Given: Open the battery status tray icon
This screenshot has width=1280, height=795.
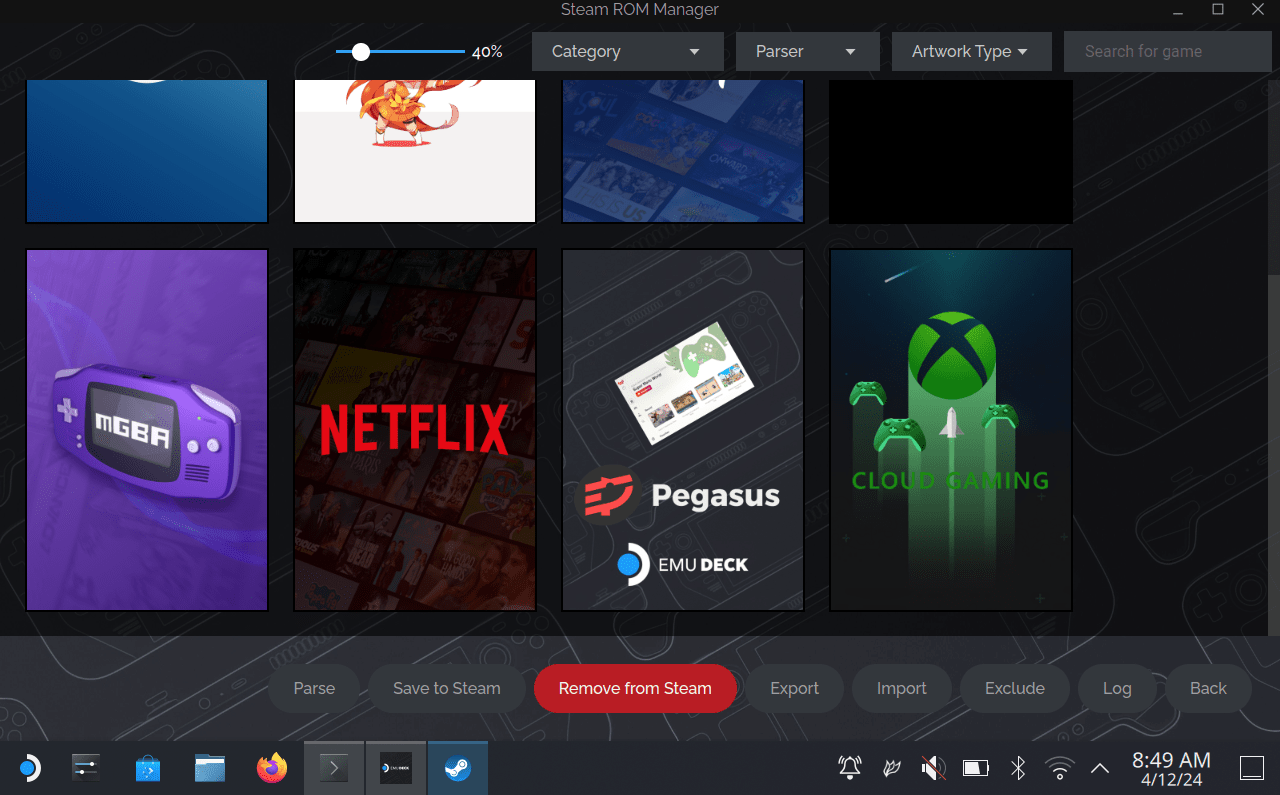Looking at the screenshot, I should (x=975, y=768).
